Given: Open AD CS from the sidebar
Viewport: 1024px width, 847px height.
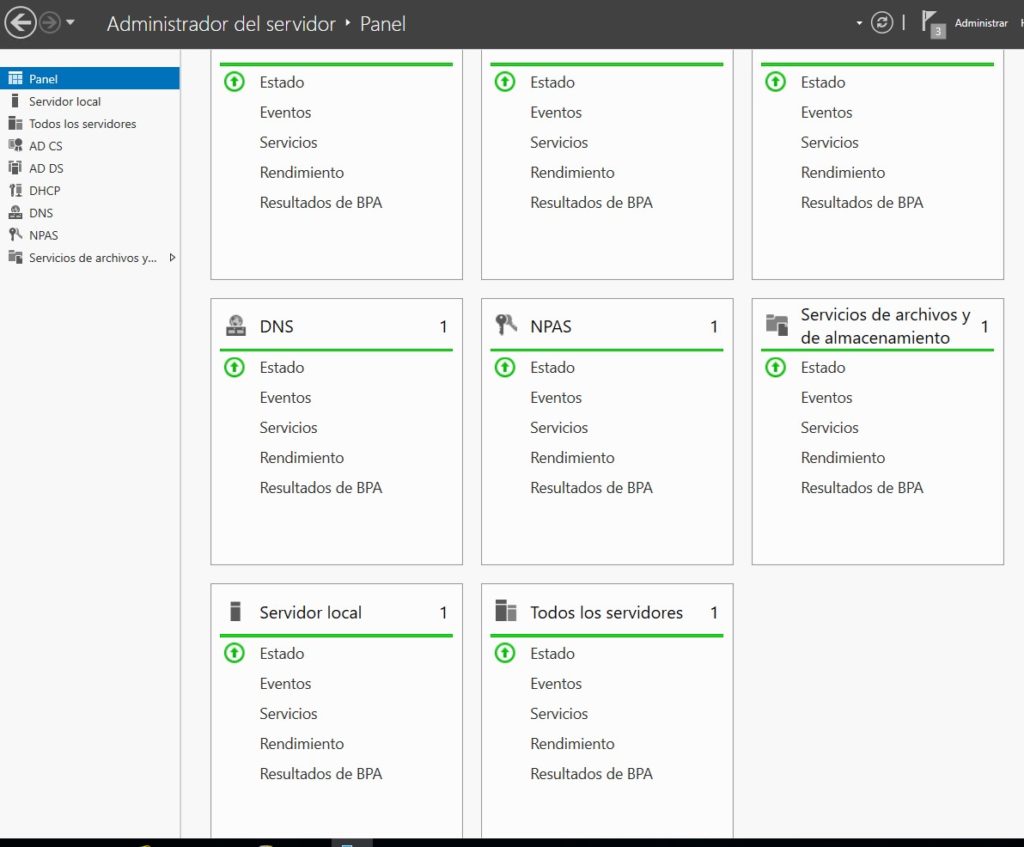Looking at the screenshot, I should pos(45,145).
